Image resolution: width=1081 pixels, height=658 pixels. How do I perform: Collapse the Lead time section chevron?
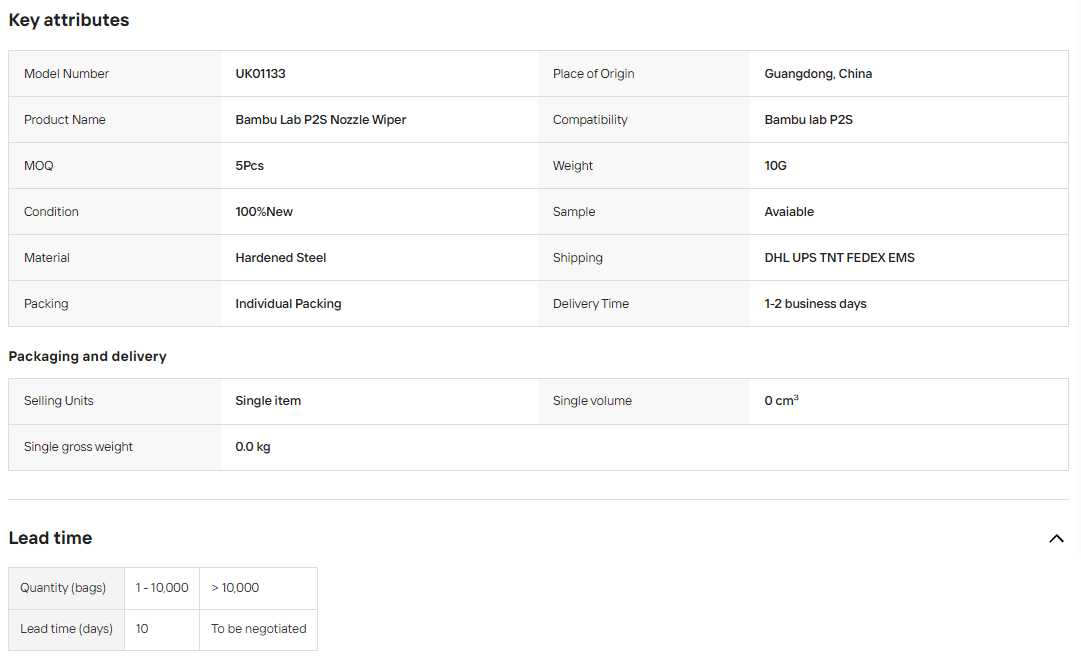pos(1055,539)
